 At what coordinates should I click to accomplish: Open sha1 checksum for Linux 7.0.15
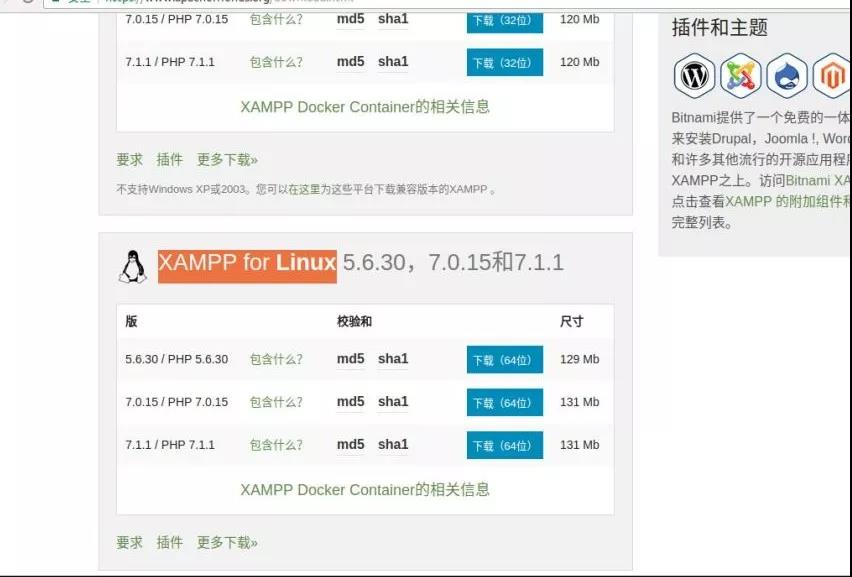[x=393, y=402]
